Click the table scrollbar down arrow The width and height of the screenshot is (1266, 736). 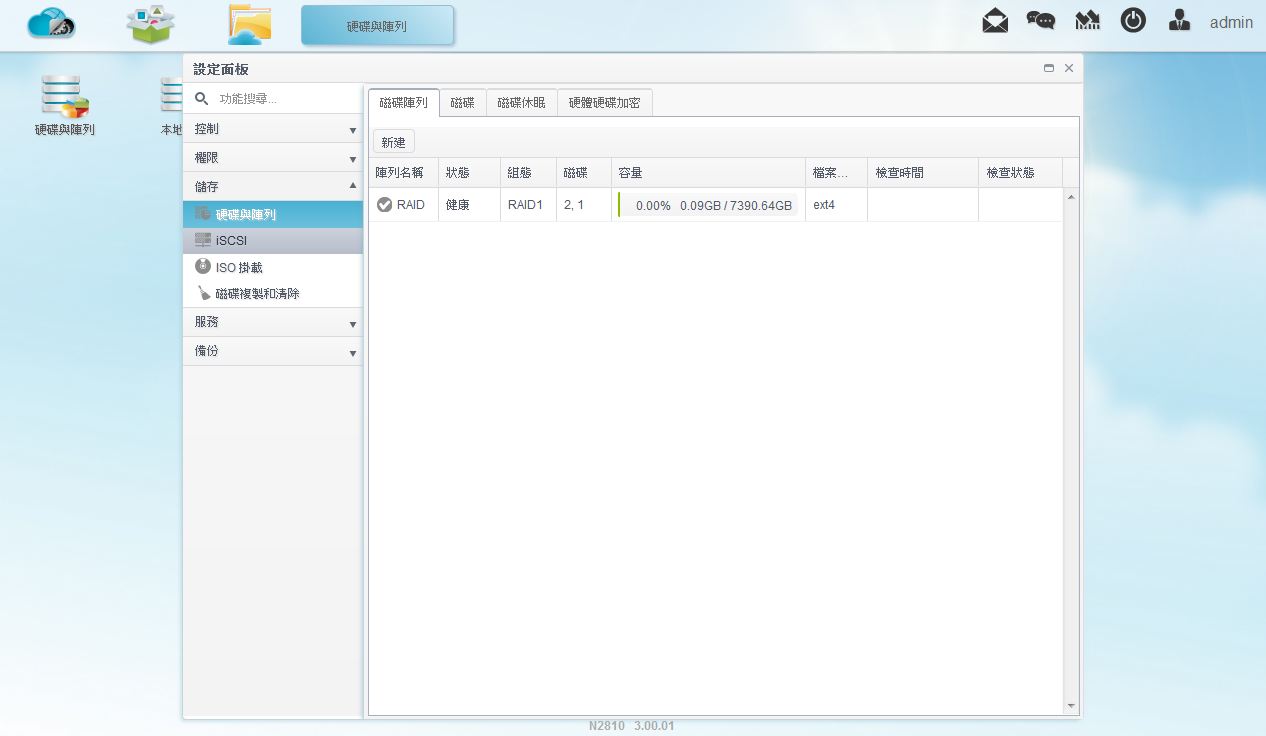[1072, 706]
